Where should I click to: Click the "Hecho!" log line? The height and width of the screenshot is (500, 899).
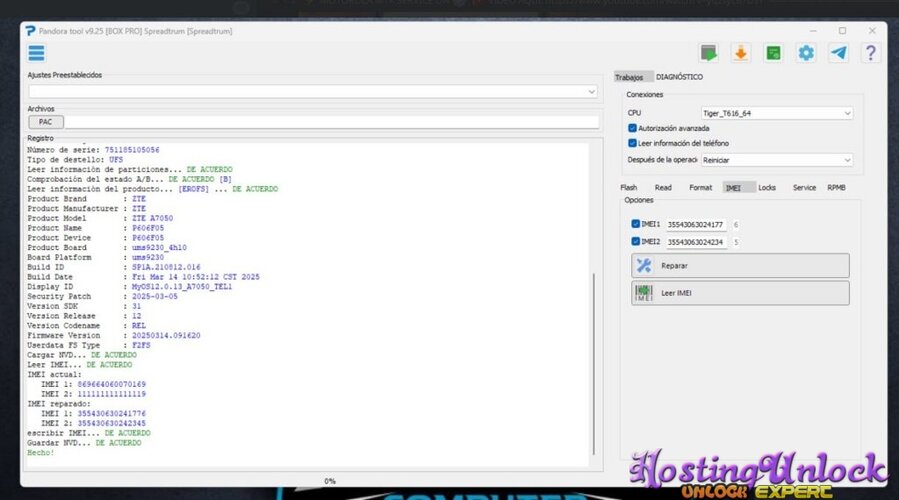(x=41, y=452)
